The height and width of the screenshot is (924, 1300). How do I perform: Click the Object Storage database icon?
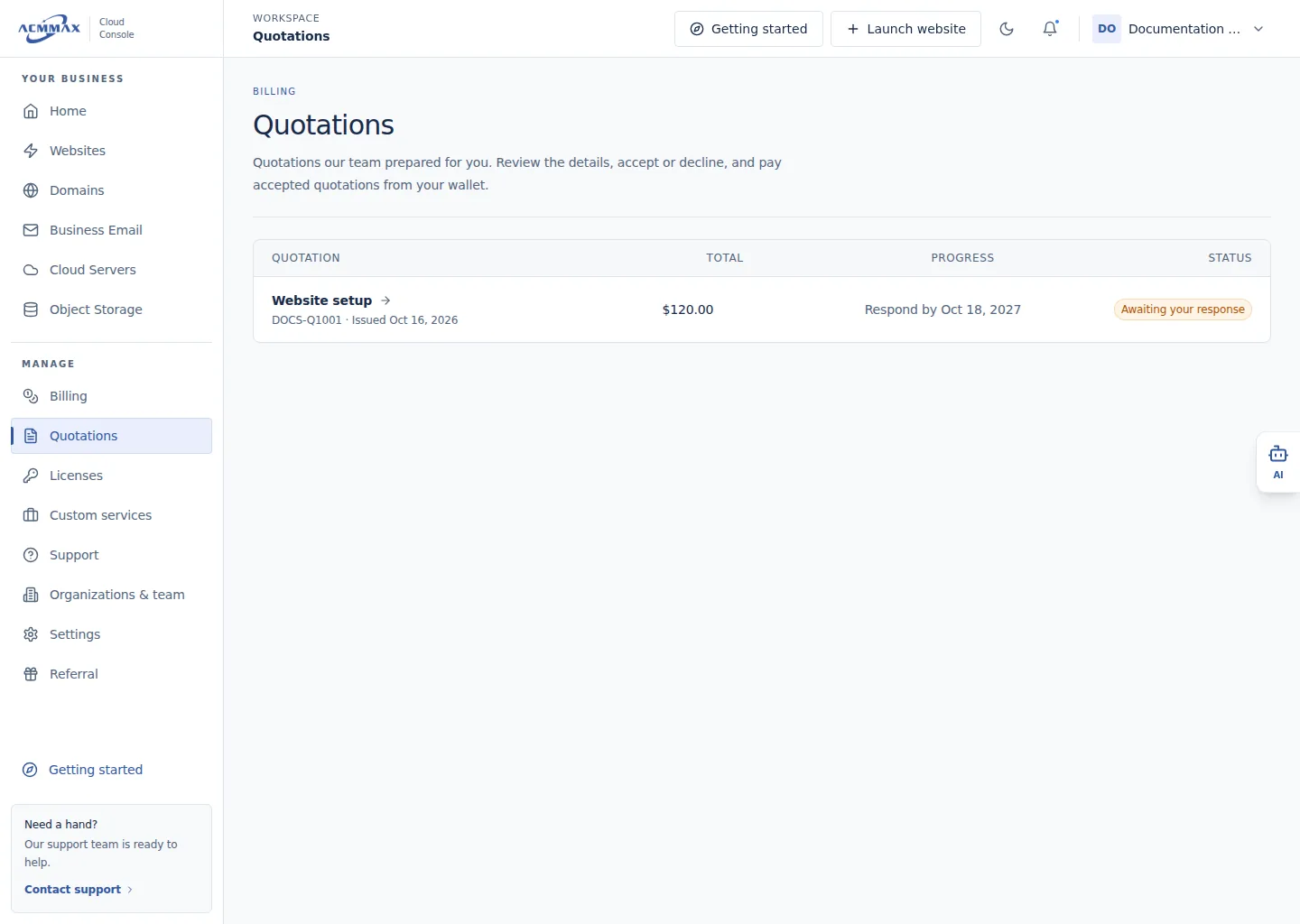(31, 310)
